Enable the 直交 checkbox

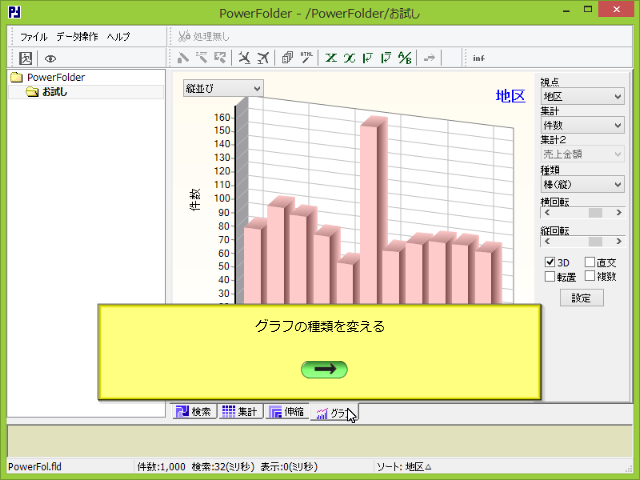tap(590, 262)
